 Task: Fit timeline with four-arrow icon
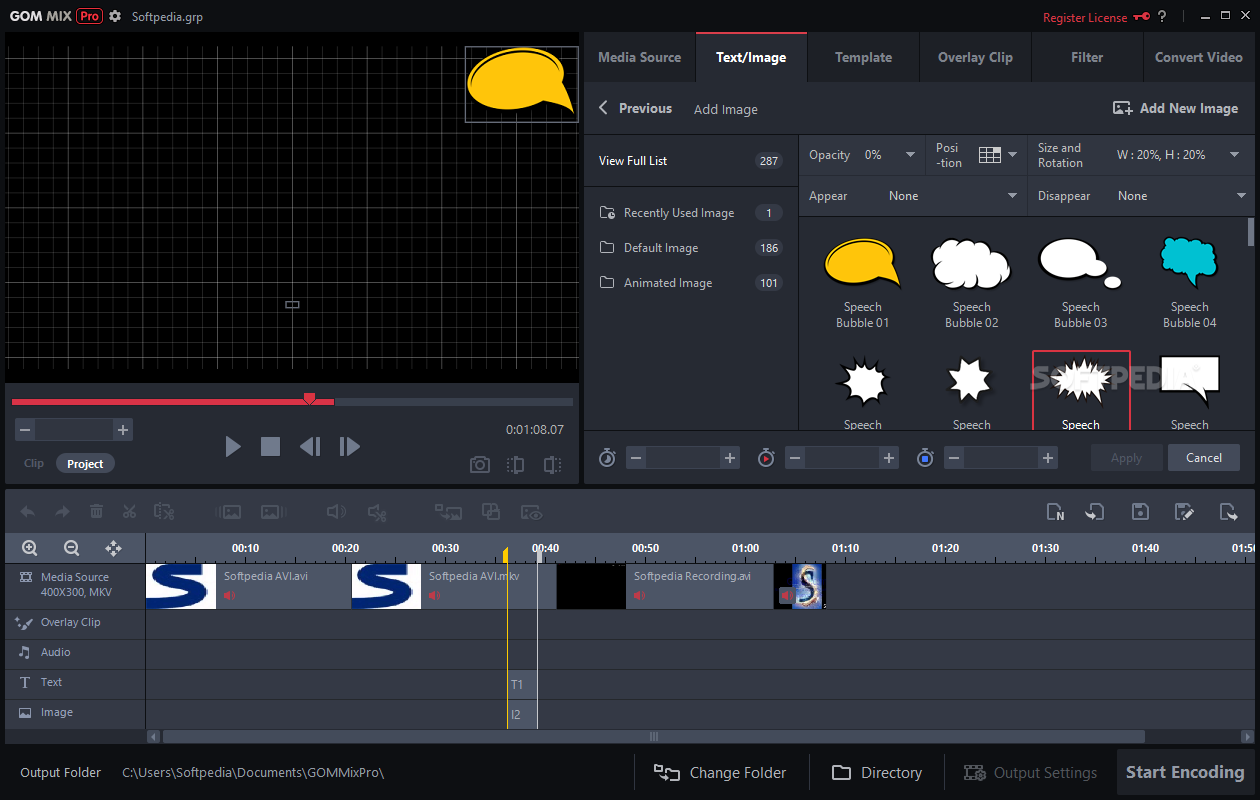click(113, 548)
